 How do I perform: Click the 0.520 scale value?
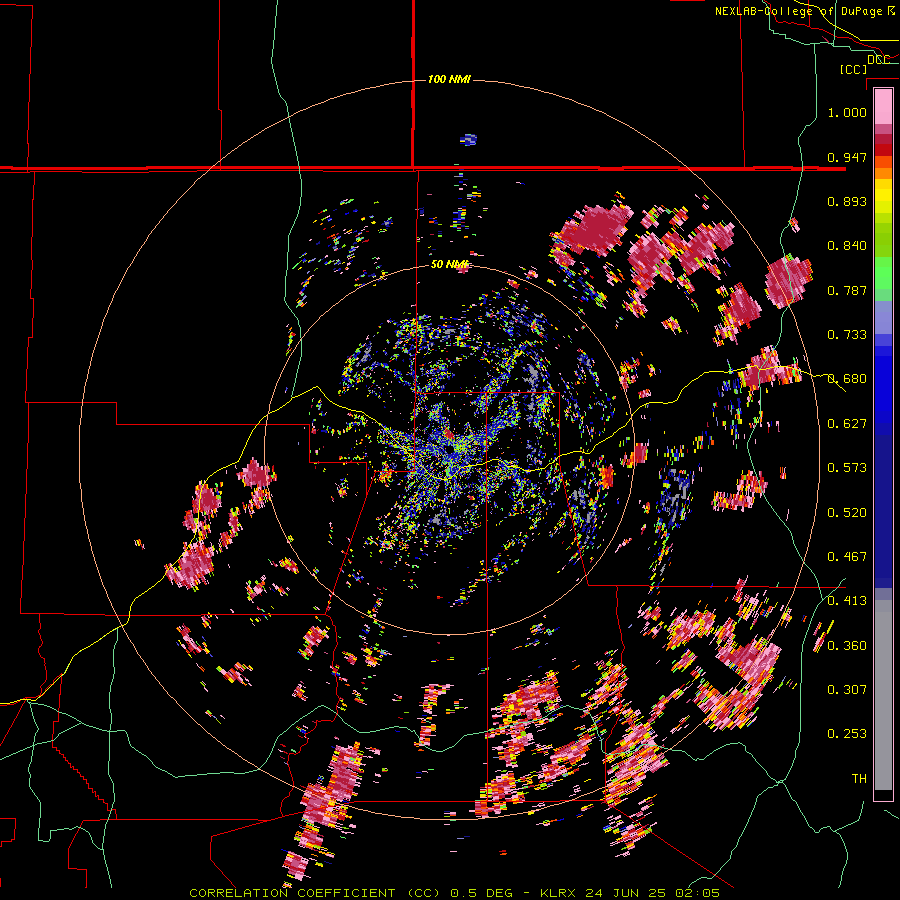tap(847, 513)
